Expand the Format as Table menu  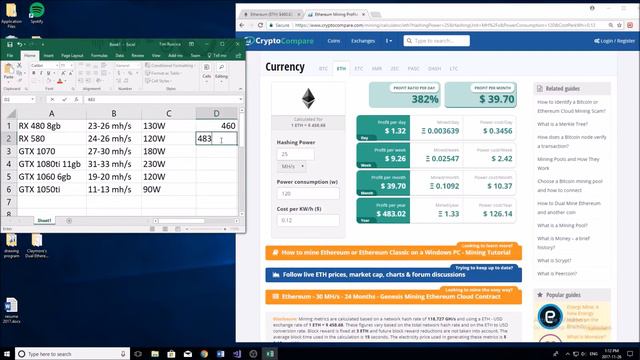(x=163, y=73)
